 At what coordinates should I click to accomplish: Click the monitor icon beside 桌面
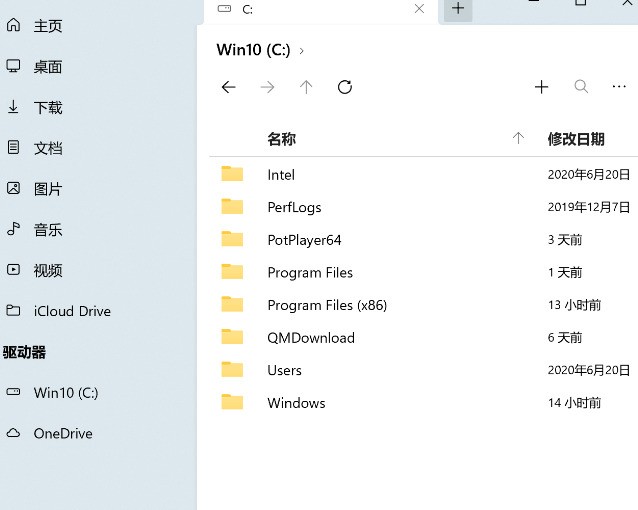click(13, 66)
